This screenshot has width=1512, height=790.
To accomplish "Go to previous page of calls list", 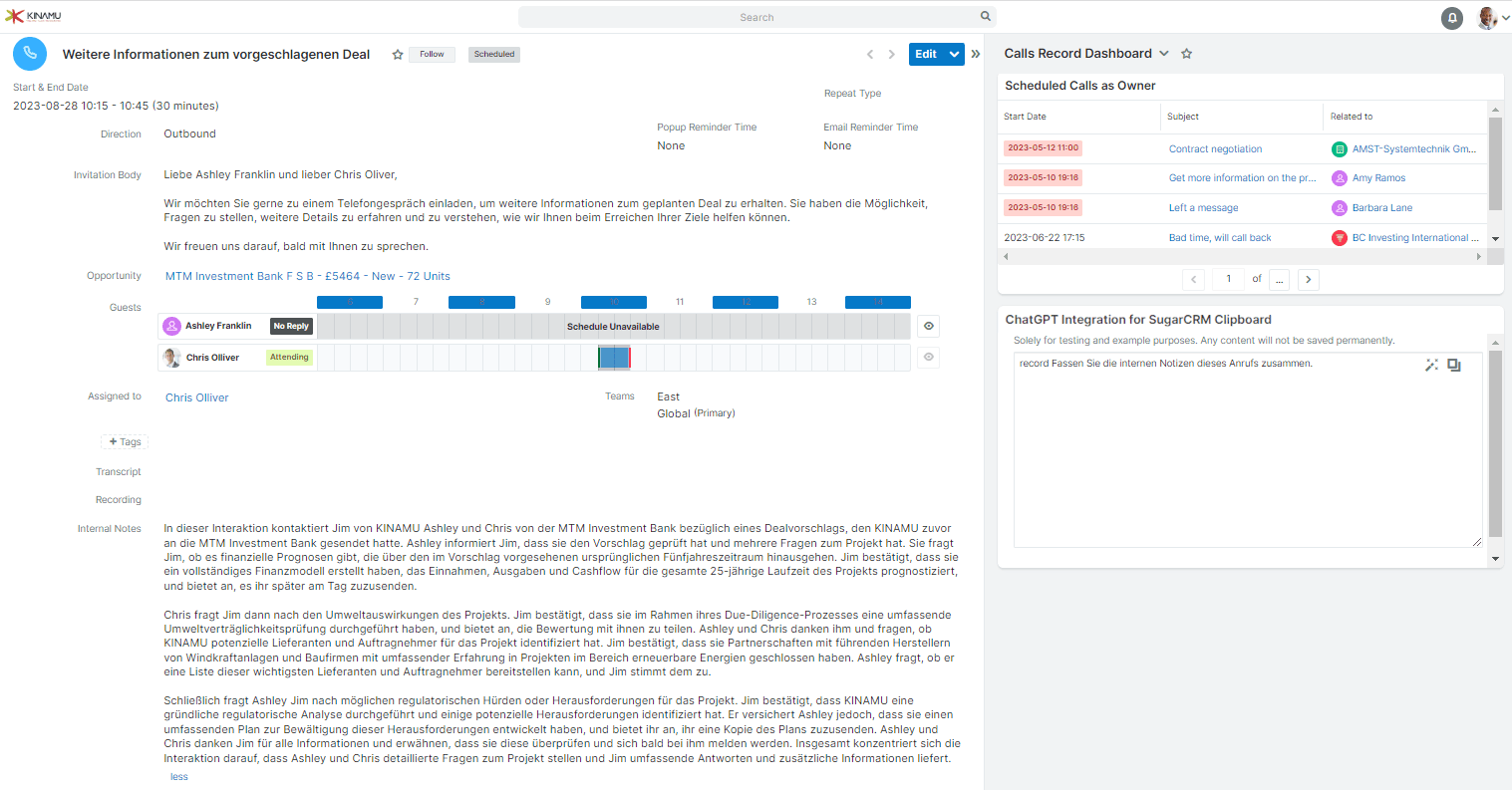I will tap(1194, 279).
